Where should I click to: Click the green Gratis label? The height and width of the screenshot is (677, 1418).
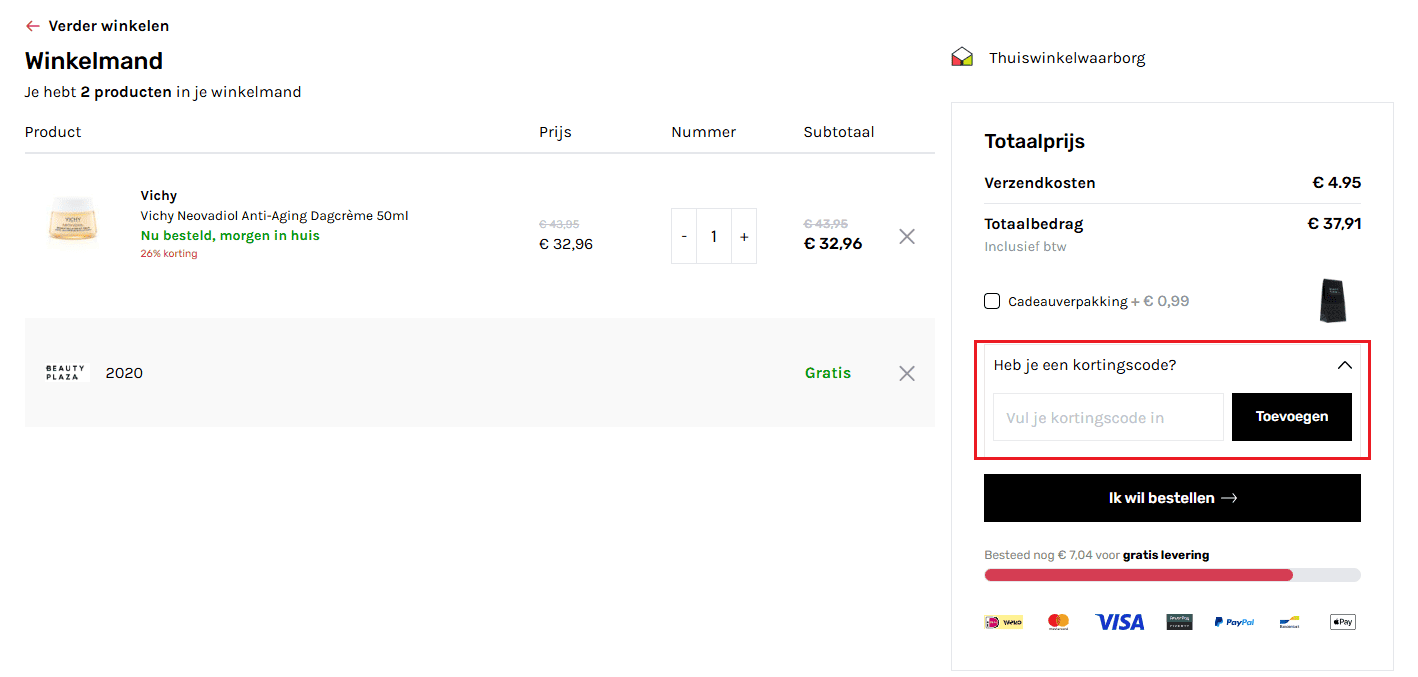coord(828,373)
